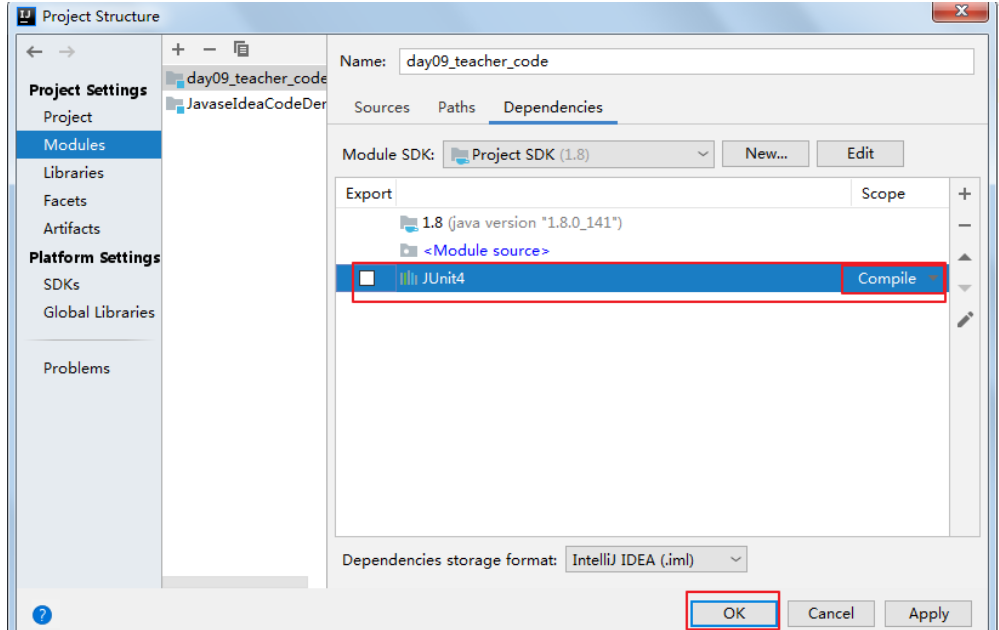
Task: Select the JavaseIdeaCodeDemo module row
Action: 245,104
